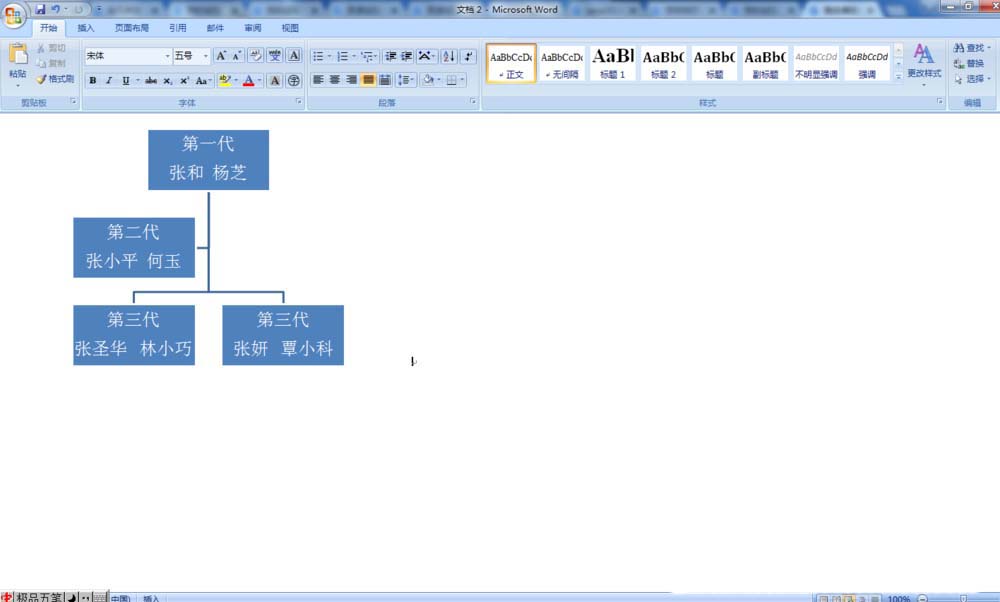Apply subscript formatting
Screen dimensions: 1000x602
coord(168,80)
